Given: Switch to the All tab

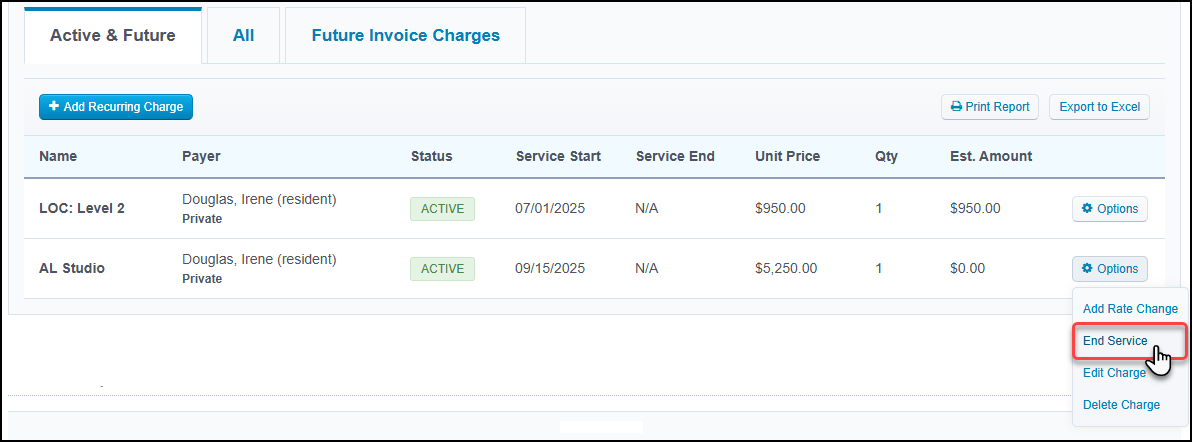Looking at the screenshot, I should coord(243,36).
